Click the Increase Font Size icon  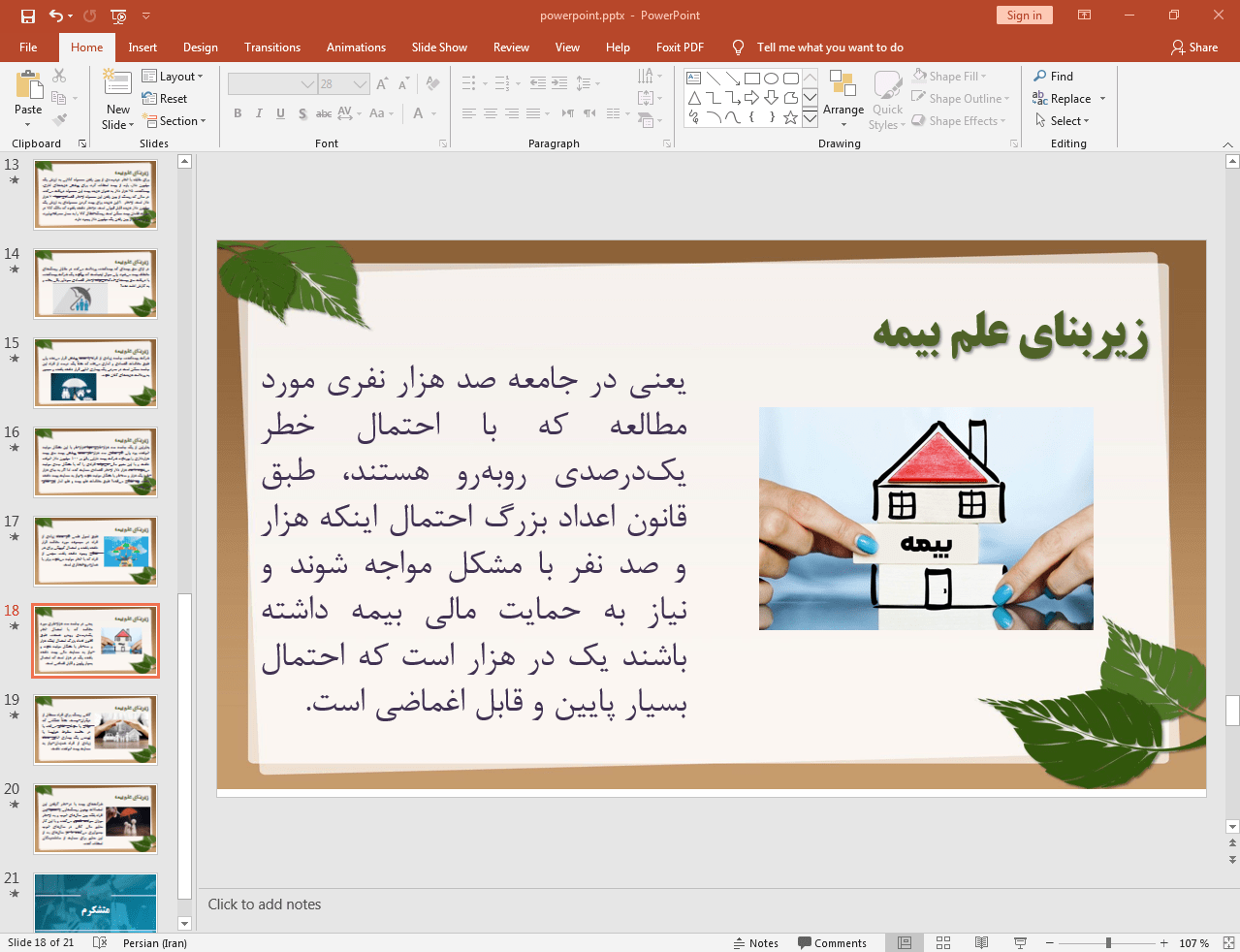coord(382,84)
